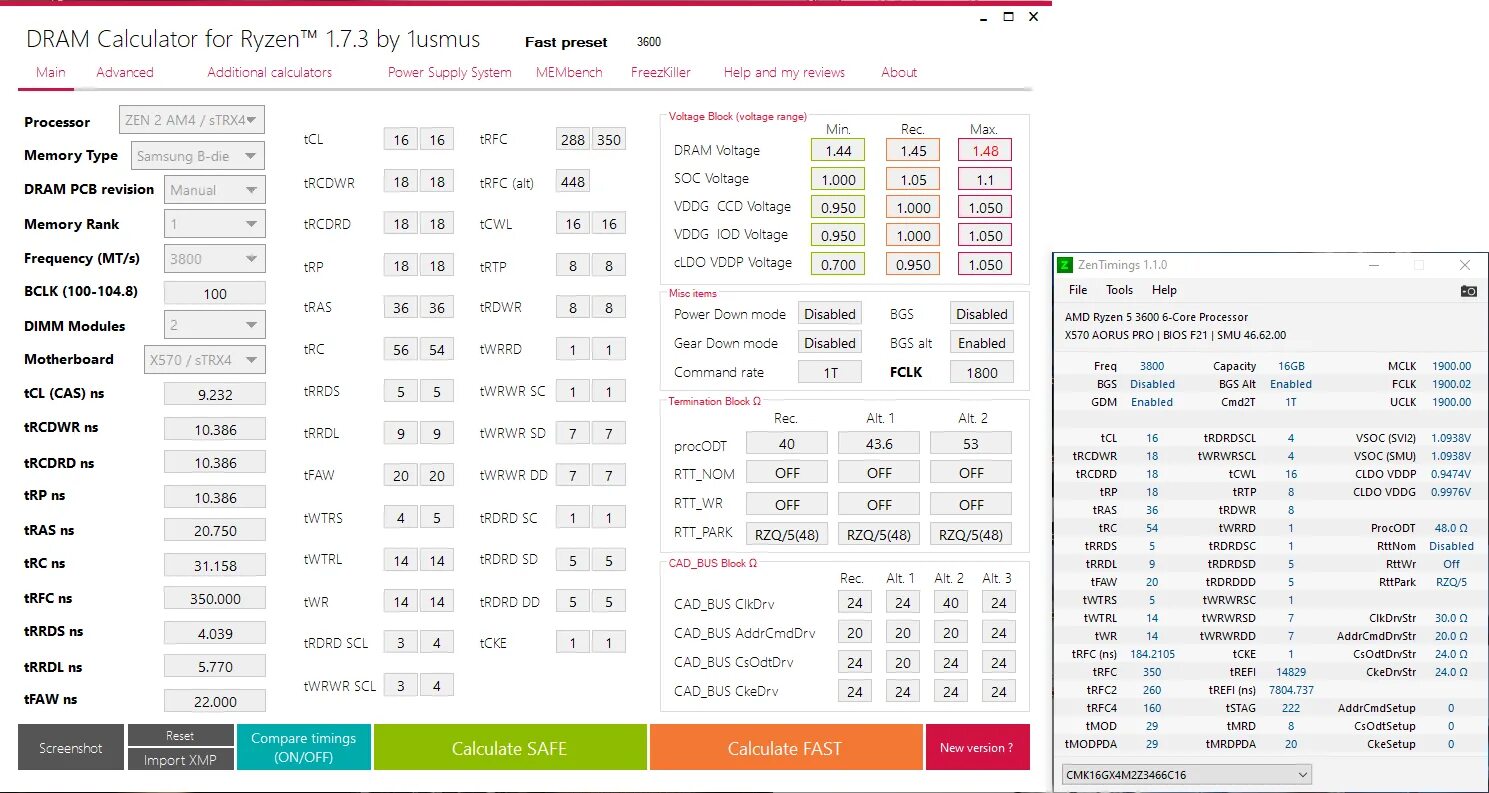Click Power Down mode Disabled field
1489x793 pixels.
coord(830,313)
